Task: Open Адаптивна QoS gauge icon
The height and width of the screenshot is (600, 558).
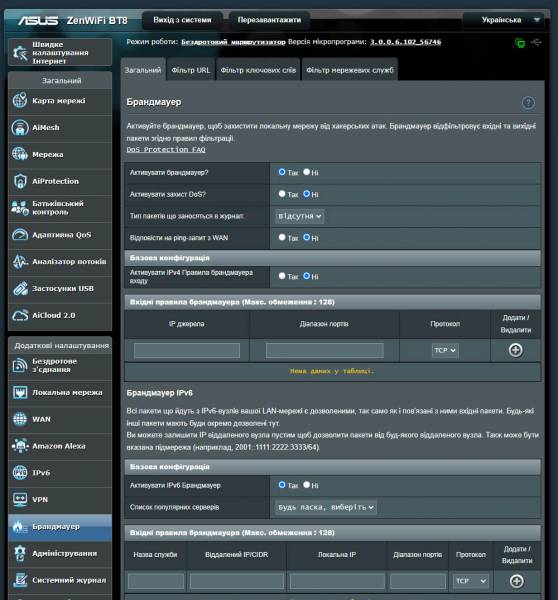Action: 20,235
